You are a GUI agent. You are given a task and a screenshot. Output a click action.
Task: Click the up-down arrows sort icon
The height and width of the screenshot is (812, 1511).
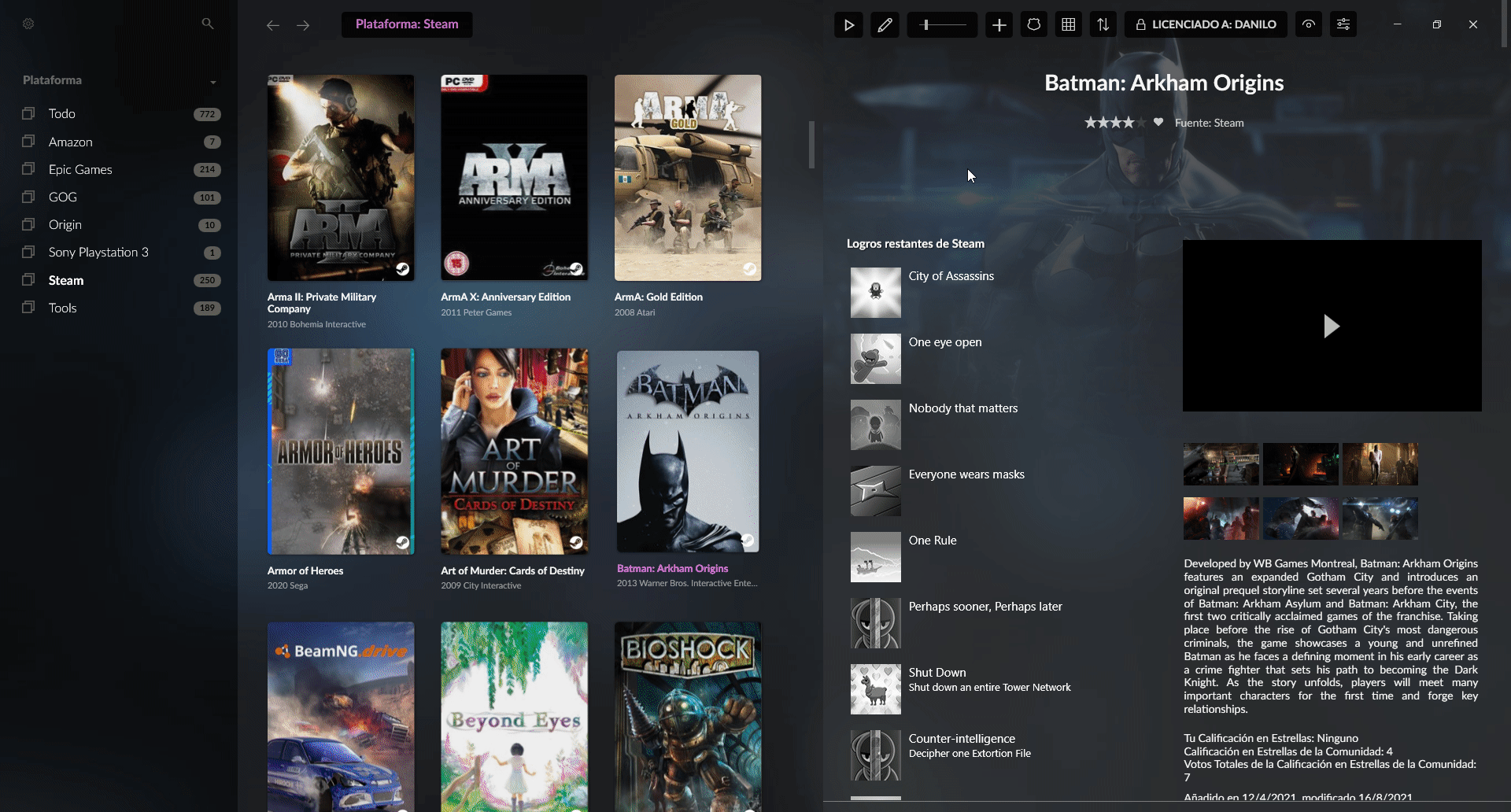click(1103, 24)
